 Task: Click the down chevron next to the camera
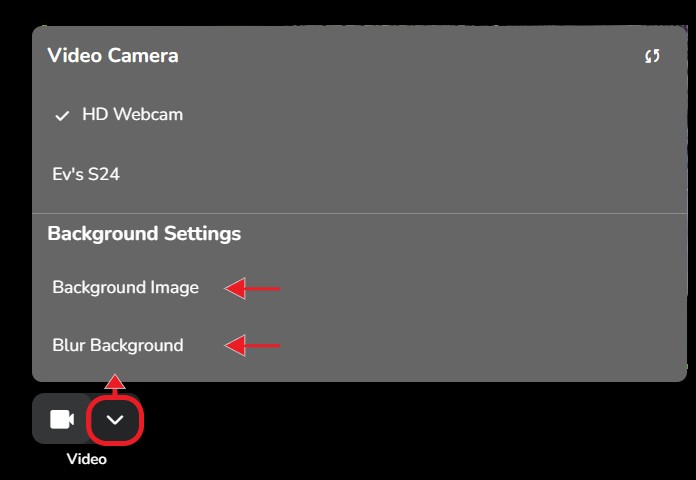[x=115, y=419]
